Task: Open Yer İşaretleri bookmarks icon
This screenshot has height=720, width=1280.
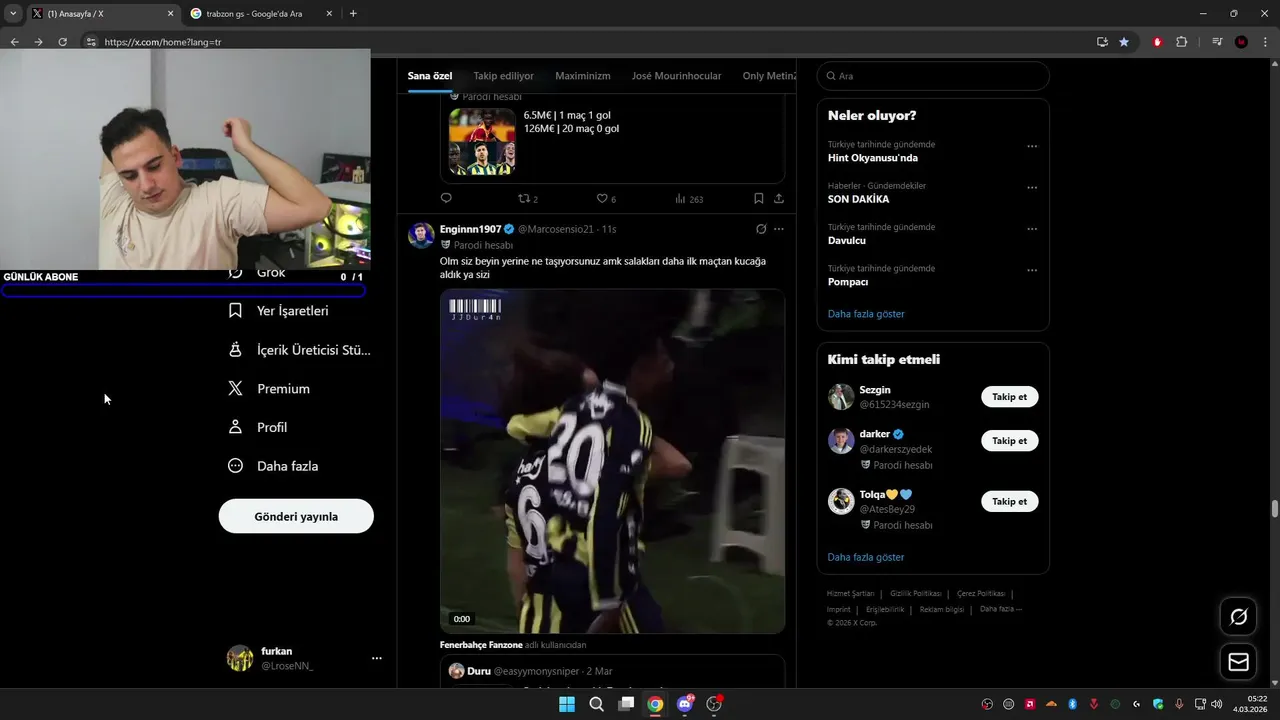Action: pyautogui.click(x=235, y=311)
